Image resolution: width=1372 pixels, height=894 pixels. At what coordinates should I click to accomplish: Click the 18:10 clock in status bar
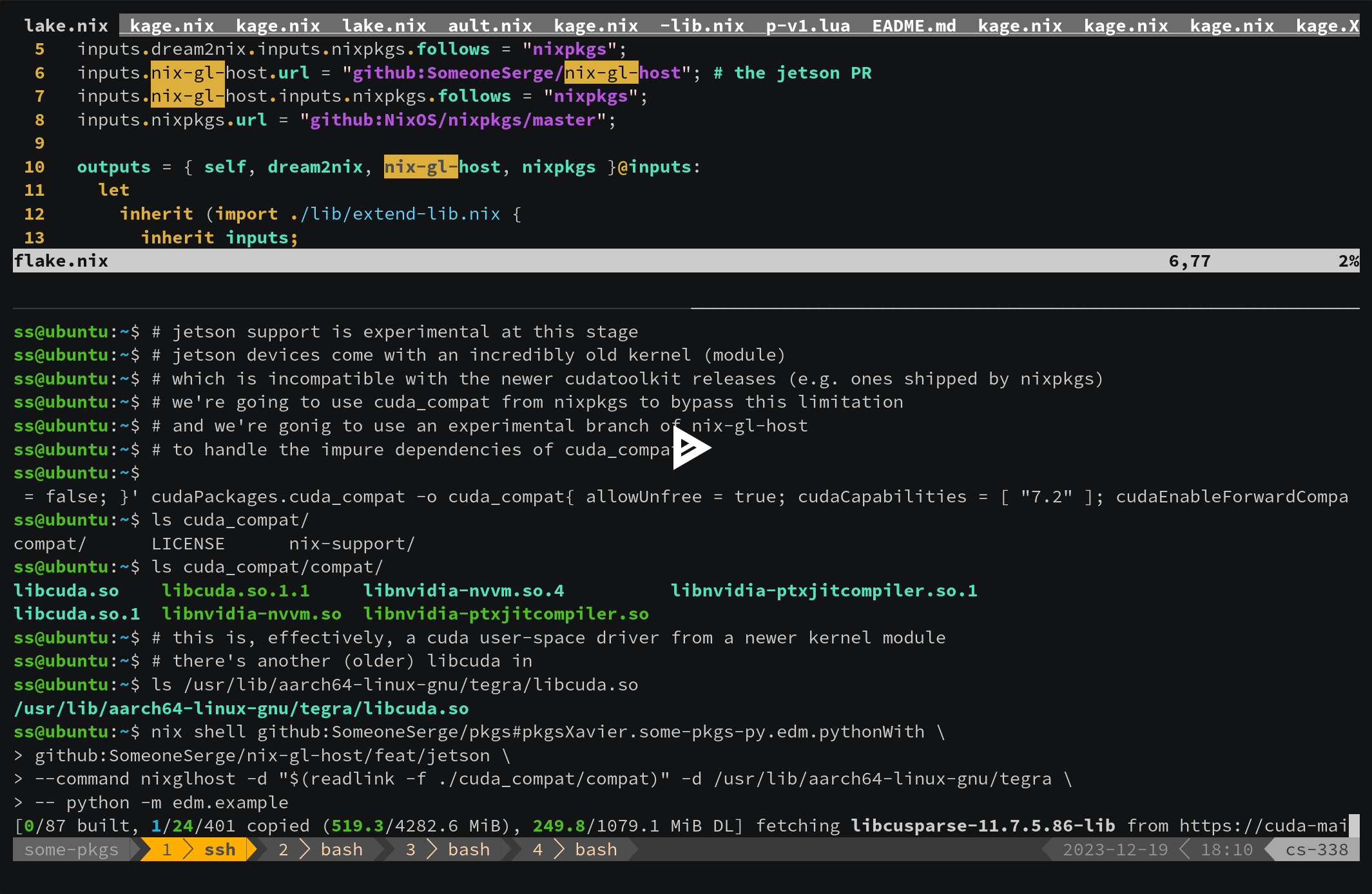[1226, 850]
